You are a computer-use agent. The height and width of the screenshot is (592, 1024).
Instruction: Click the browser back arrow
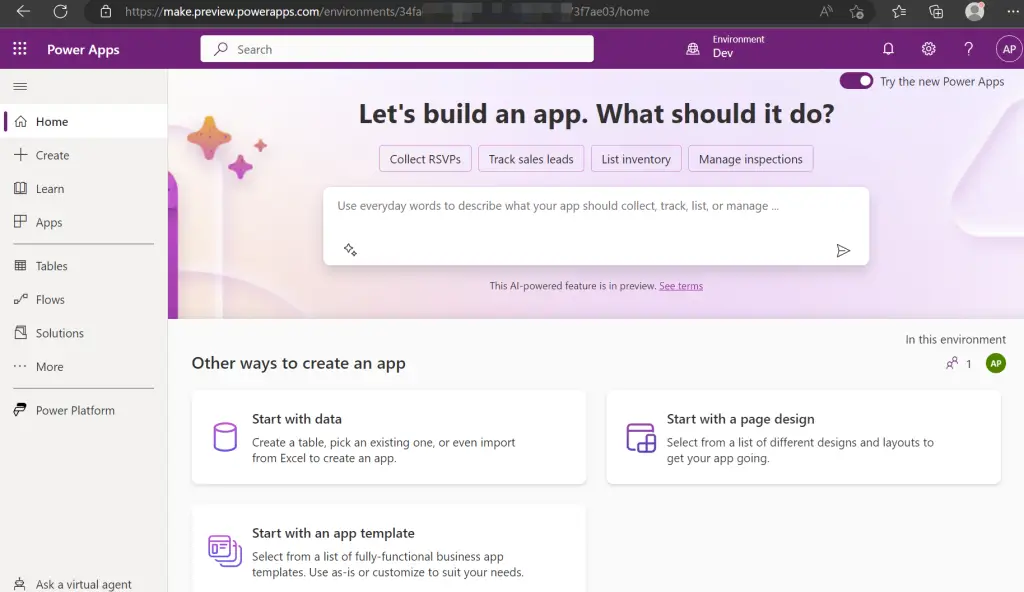pyautogui.click(x=23, y=11)
